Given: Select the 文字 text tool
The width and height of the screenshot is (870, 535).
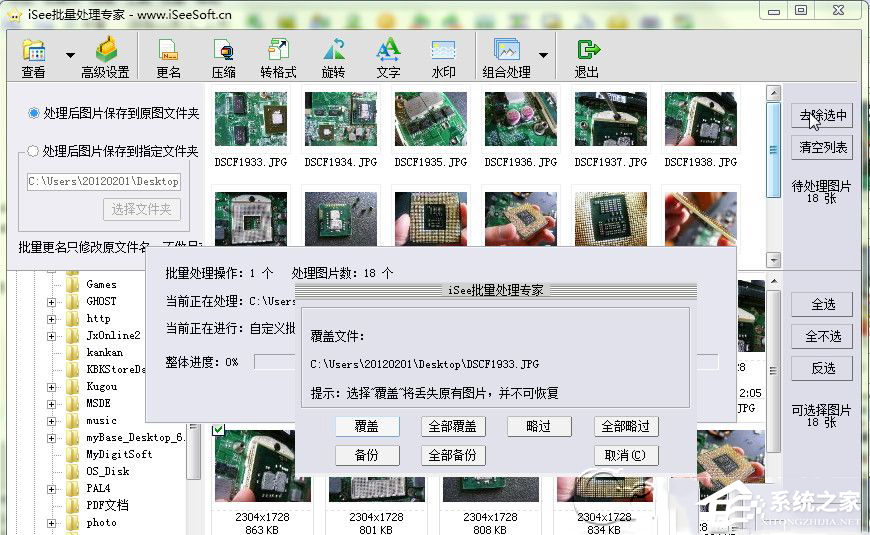Looking at the screenshot, I should [388, 59].
